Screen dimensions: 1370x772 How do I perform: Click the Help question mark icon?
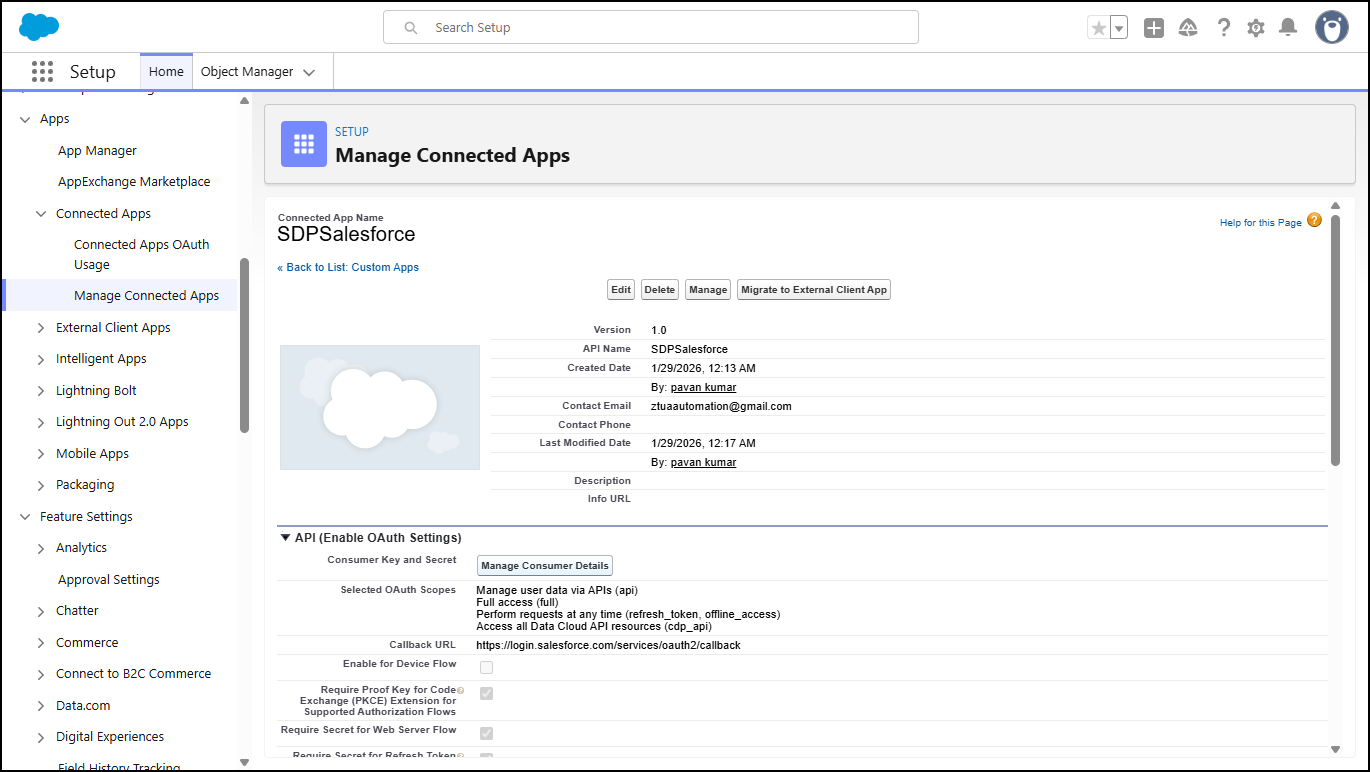click(x=1223, y=28)
